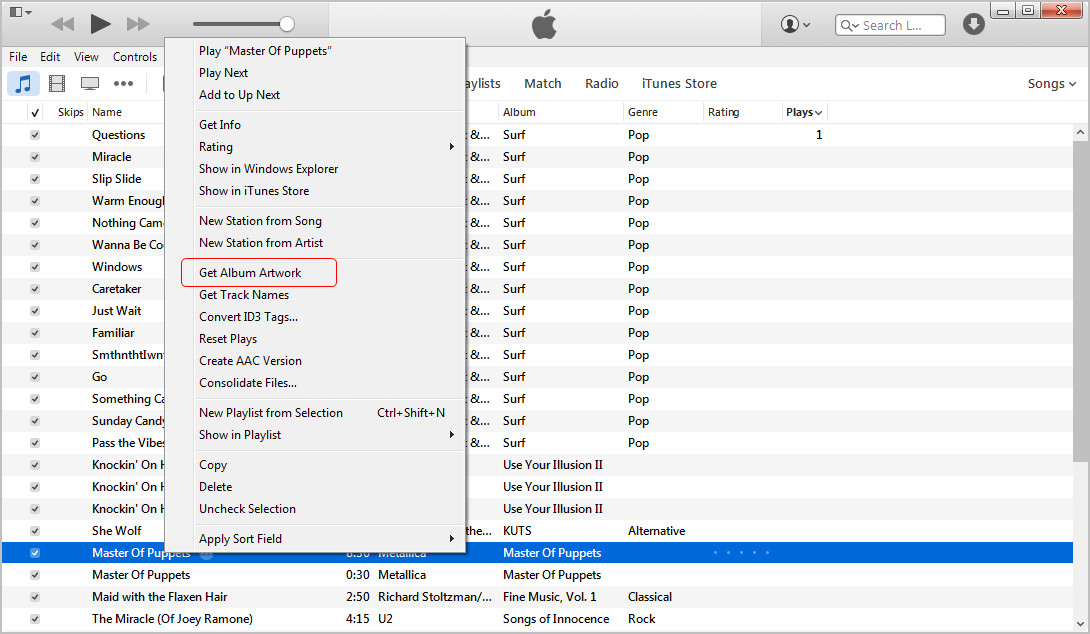The height and width of the screenshot is (634, 1090).
Task: Click inside the Search Library field
Action: (890, 25)
